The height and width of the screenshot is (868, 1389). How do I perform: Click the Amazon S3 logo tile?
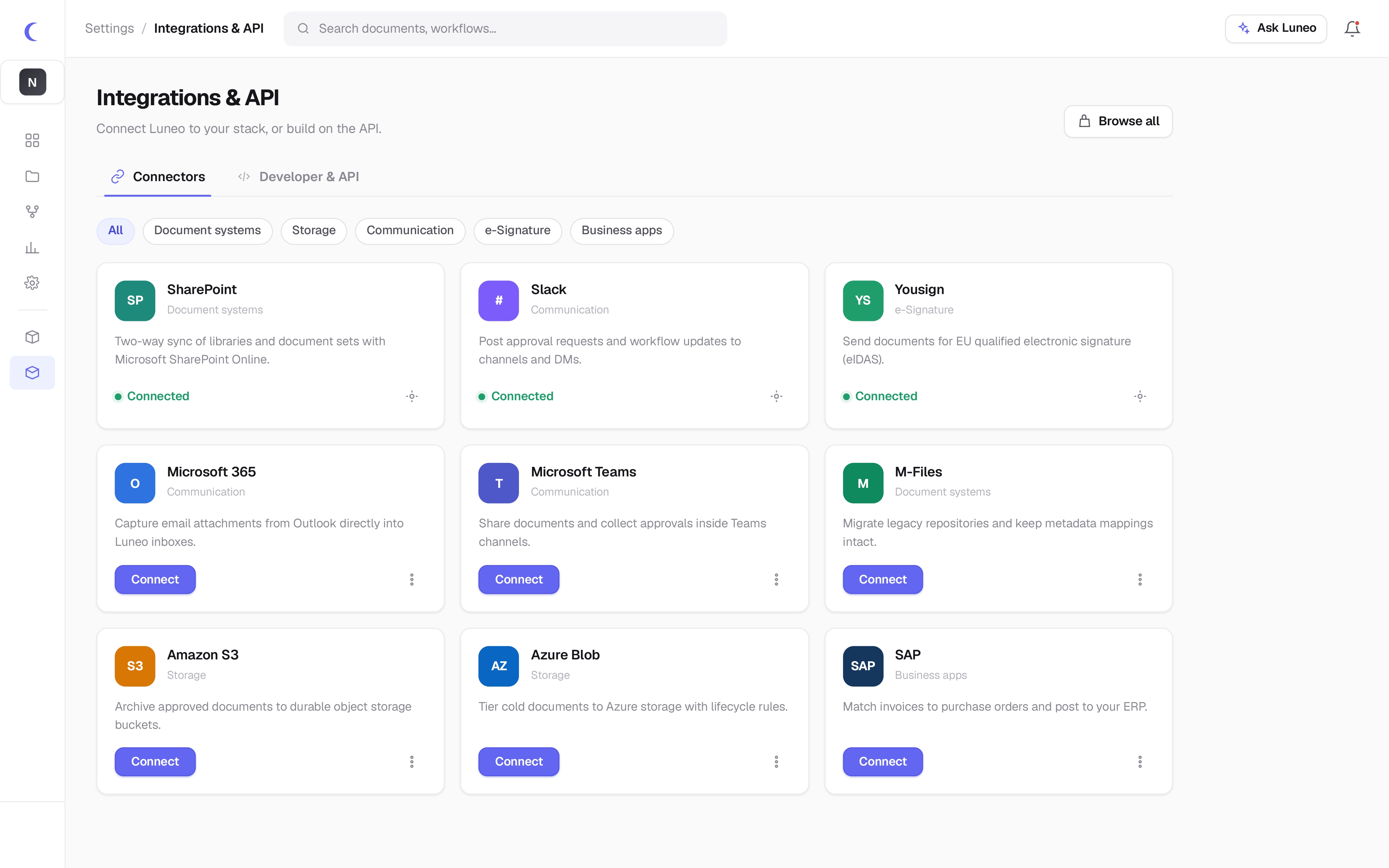coord(135,666)
